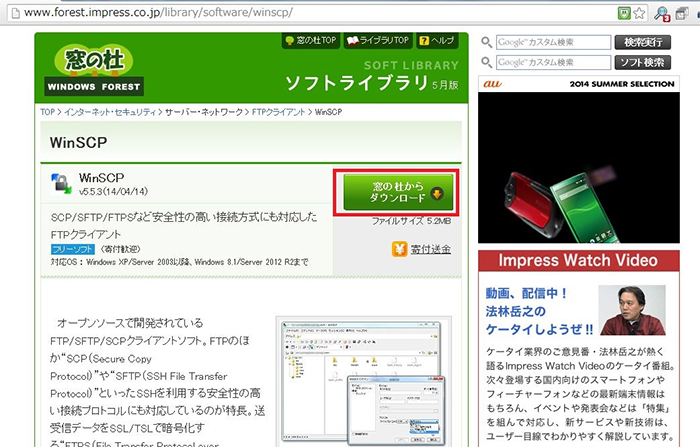Follow the インターネット・セキュリティ breadcrumb link

(x=109, y=112)
